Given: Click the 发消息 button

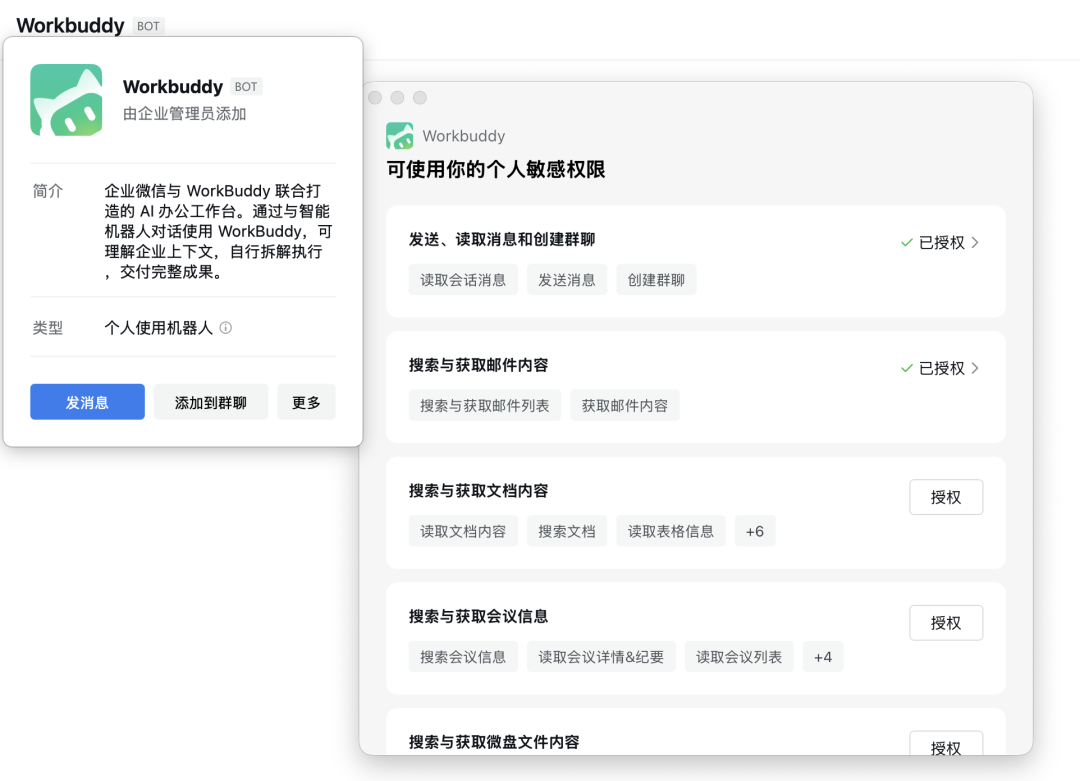Looking at the screenshot, I should click(87, 402).
